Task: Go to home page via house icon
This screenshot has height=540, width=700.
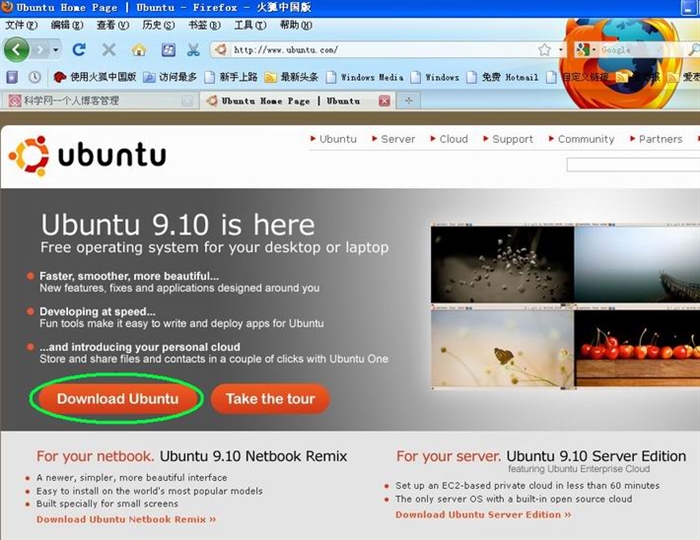Action: [x=139, y=50]
